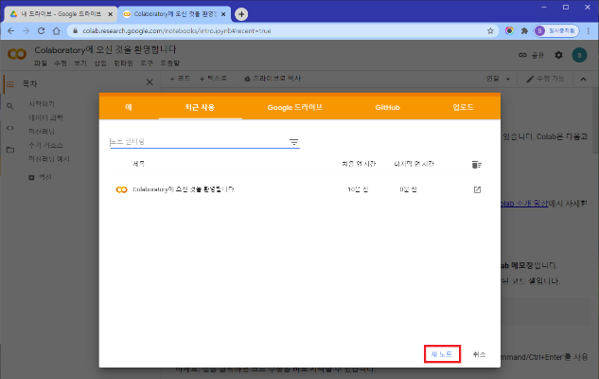Image resolution: width=599 pixels, height=379 pixels.
Task: Click Copy to Drive (드라이브로 복사) button
Action: click(272, 78)
